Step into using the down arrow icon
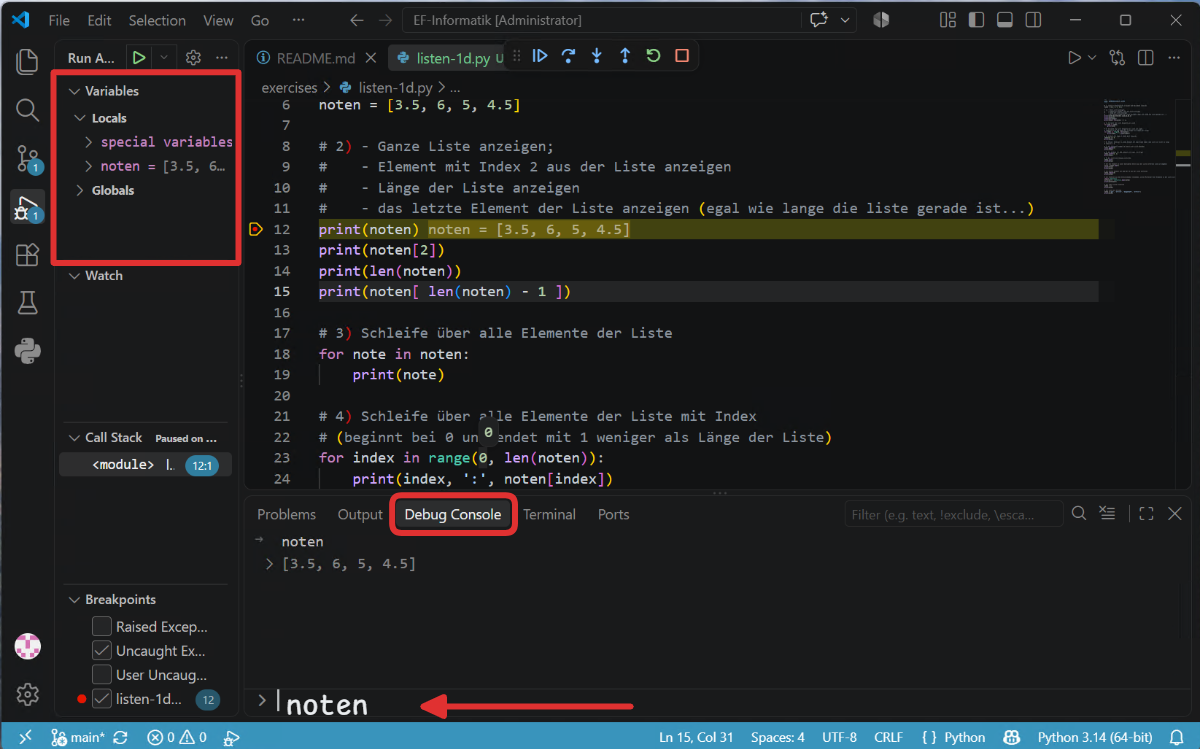Viewport: 1200px width, 749px height. 597,56
